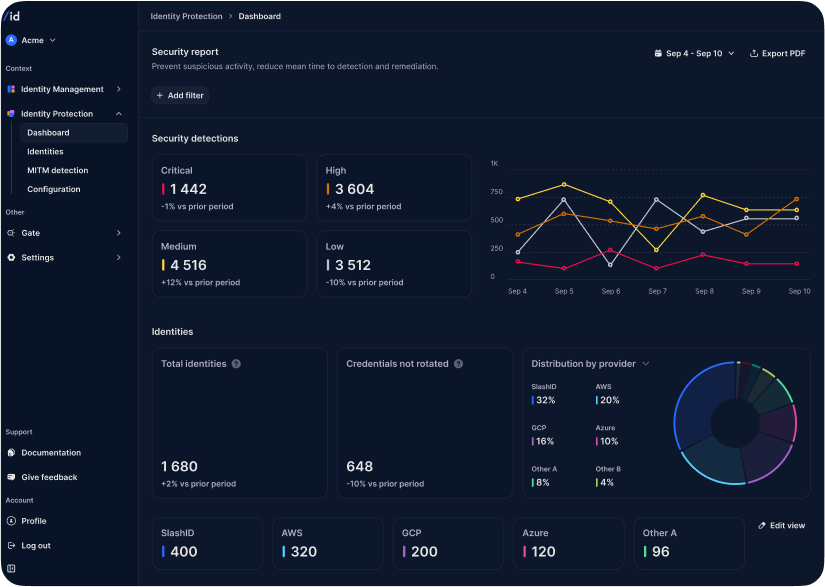Click SlashID 32% legend entry
The height and width of the screenshot is (587, 825).
point(544,394)
